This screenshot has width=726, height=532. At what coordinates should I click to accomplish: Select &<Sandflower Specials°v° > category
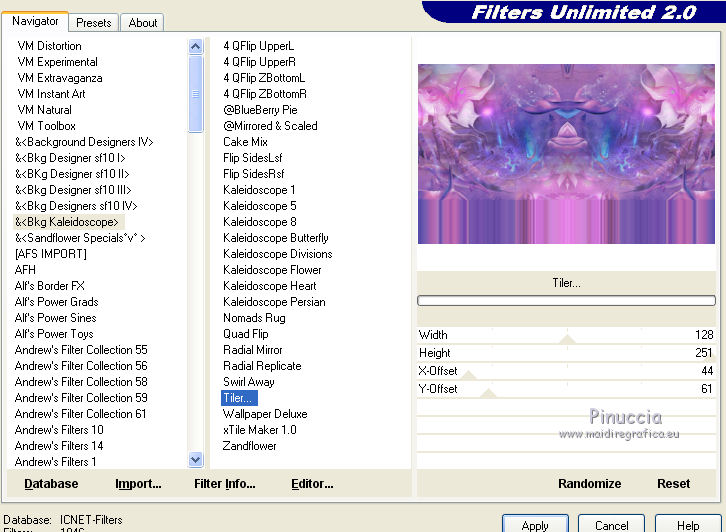80,238
